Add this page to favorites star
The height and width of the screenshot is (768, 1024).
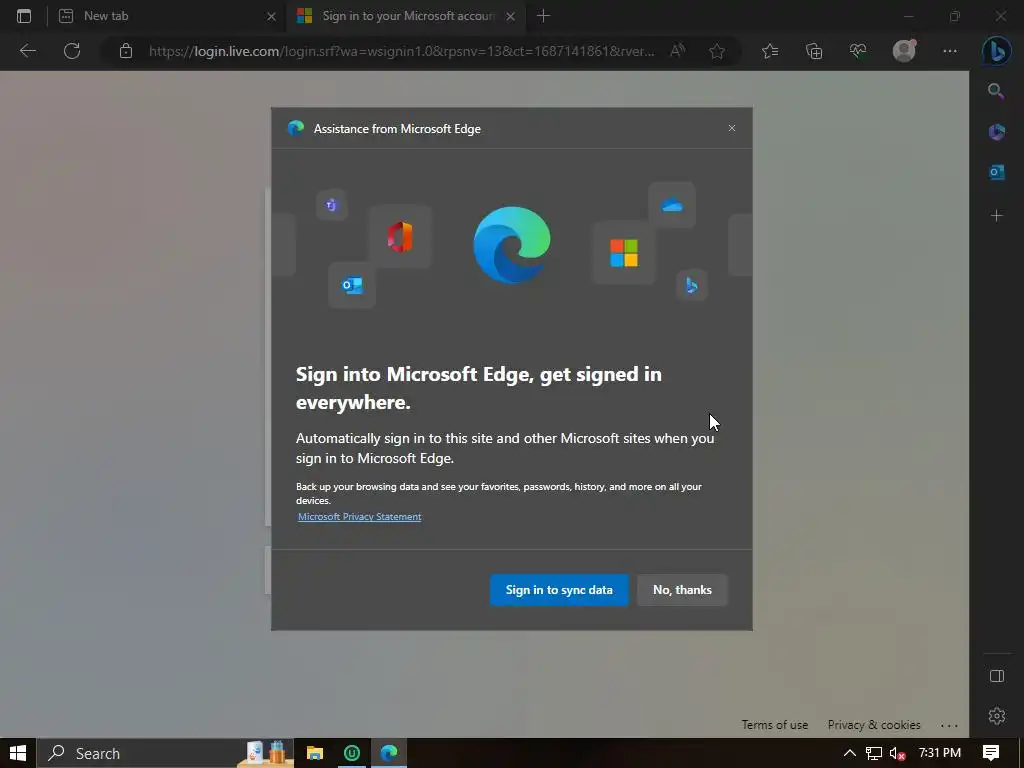pyautogui.click(x=717, y=51)
